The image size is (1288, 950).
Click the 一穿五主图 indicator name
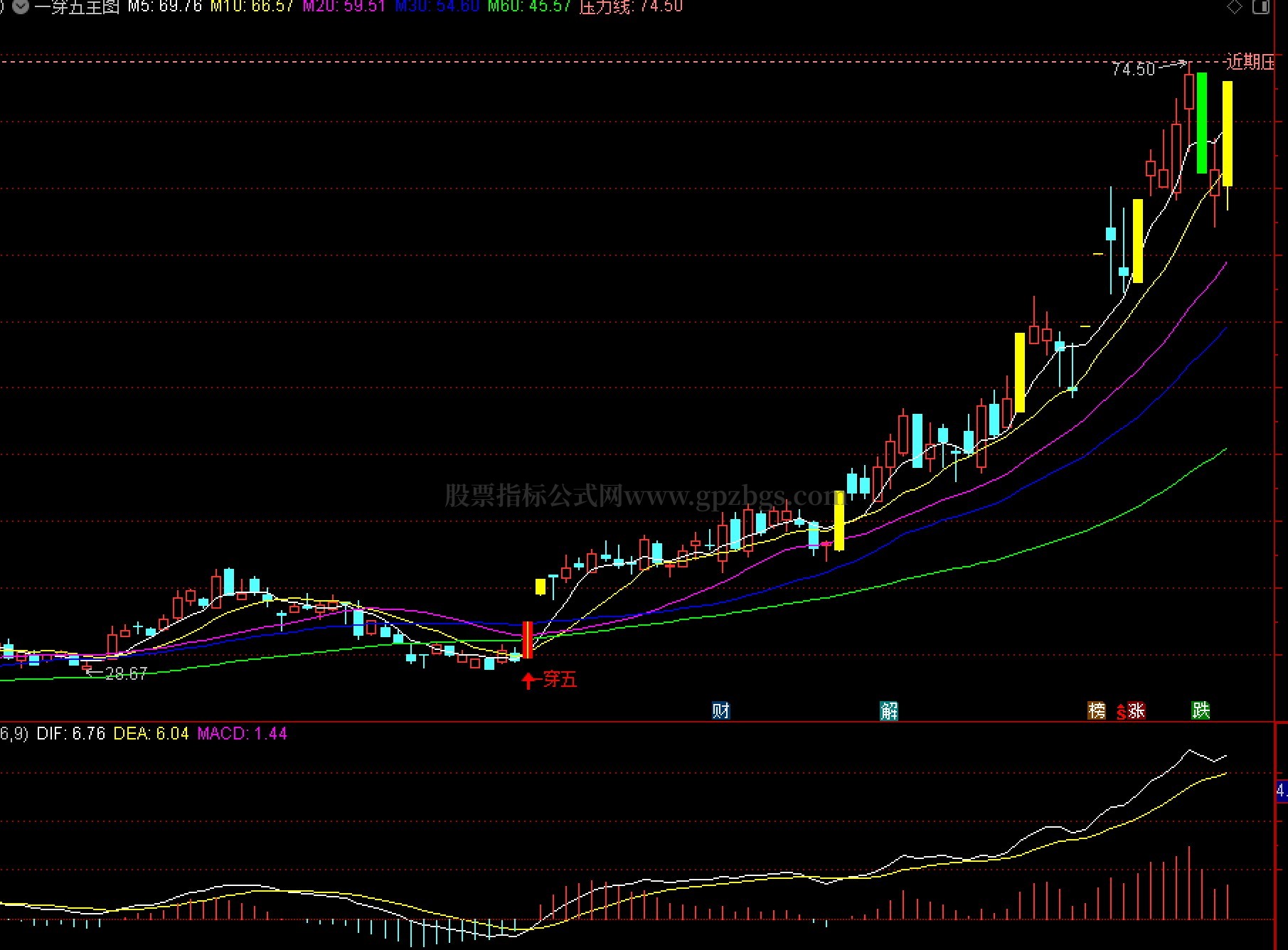(77, 7)
